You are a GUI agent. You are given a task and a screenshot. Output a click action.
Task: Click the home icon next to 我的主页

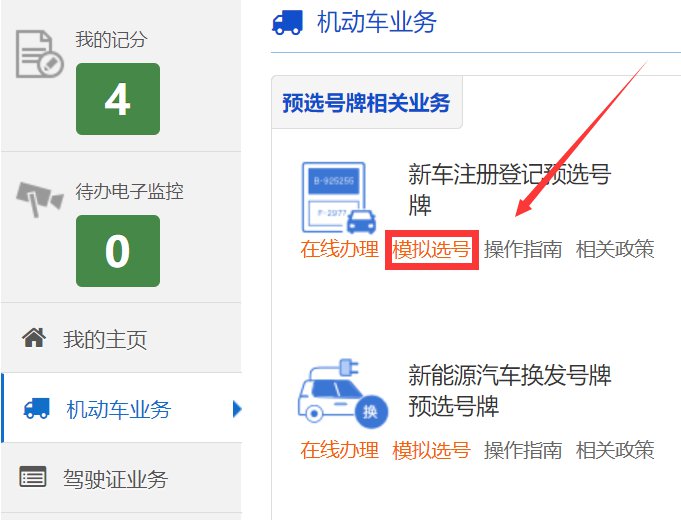click(x=34, y=338)
